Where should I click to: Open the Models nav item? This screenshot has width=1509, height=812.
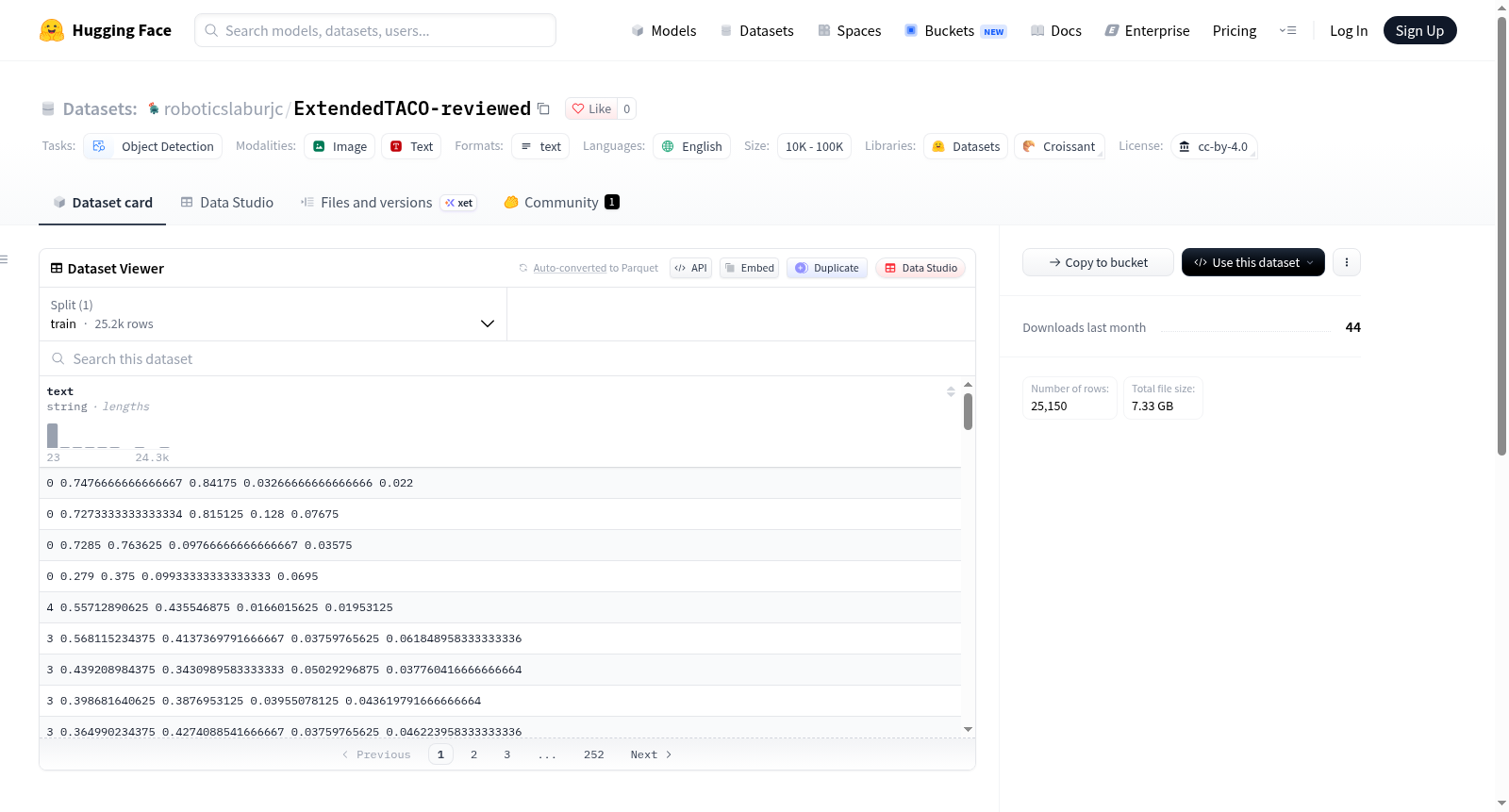[664, 30]
